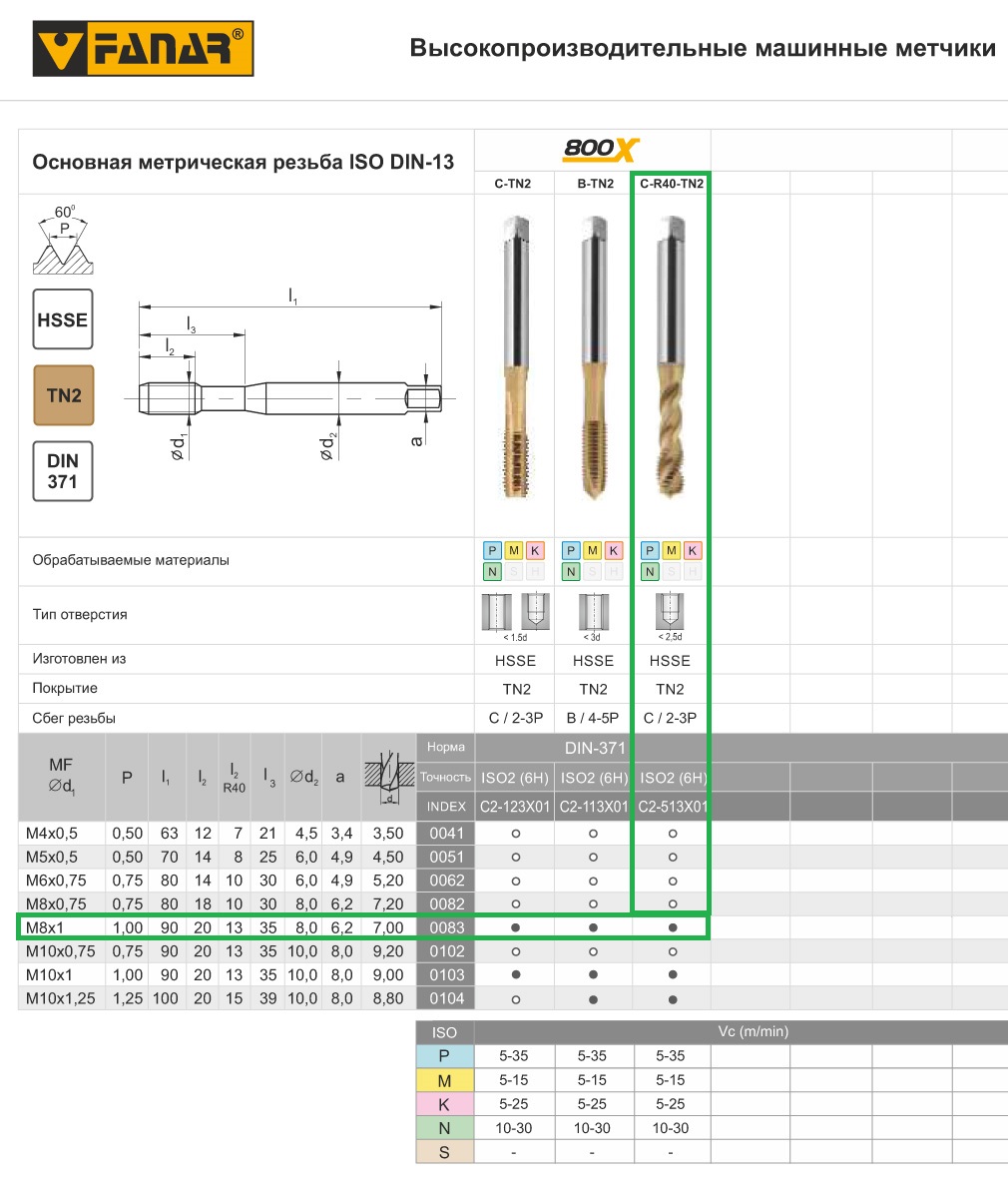Select the C-R40-TN2 column header
The height and width of the screenshot is (1190, 1008).
pos(672,184)
